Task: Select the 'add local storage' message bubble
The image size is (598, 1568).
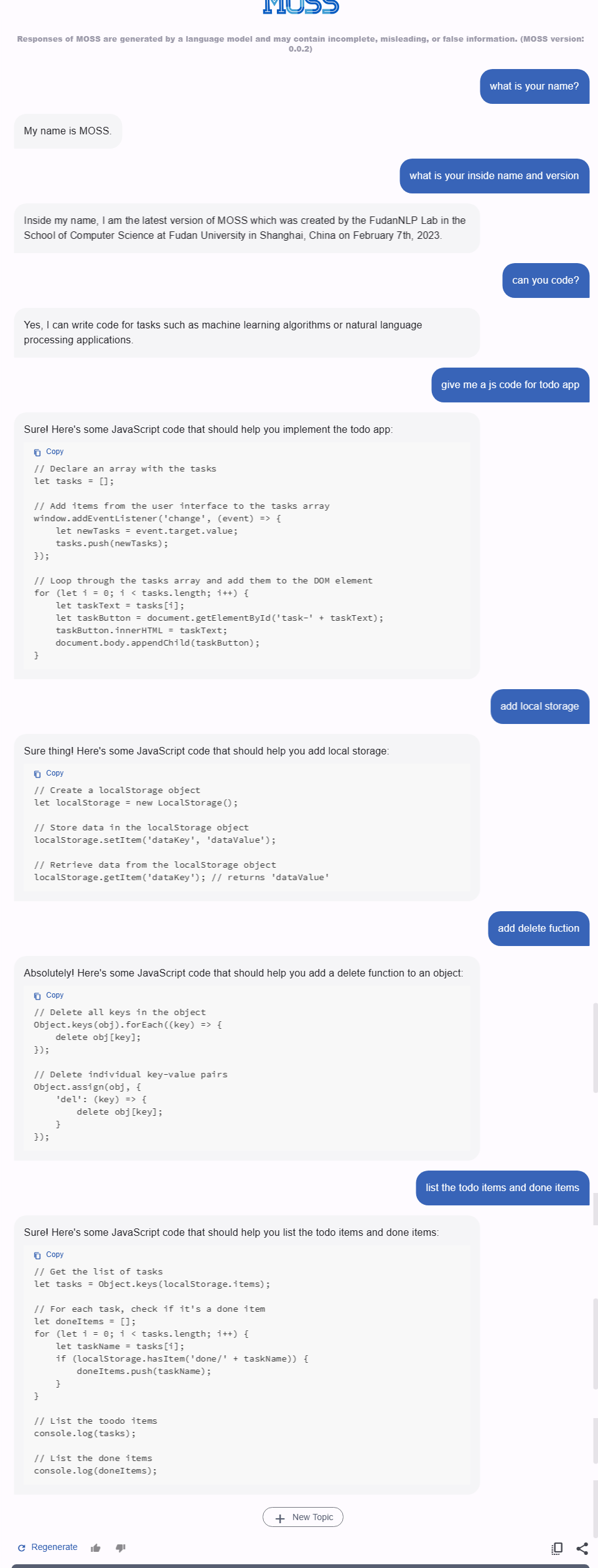Action: [539, 707]
